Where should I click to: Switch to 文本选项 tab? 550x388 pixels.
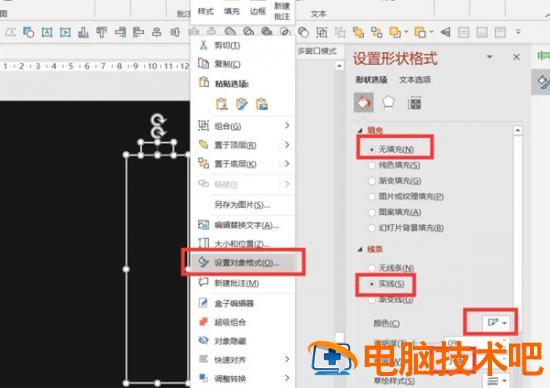click(x=415, y=80)
